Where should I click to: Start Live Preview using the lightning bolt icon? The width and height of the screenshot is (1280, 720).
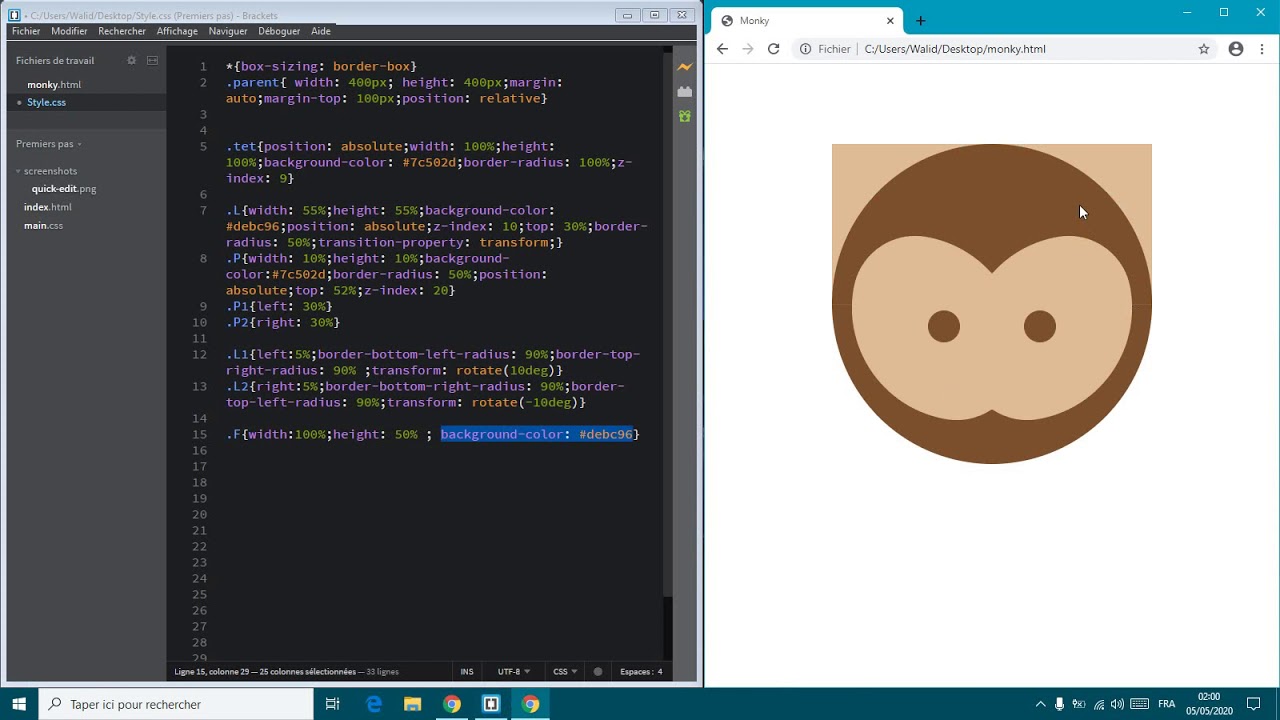pos(684,67)
